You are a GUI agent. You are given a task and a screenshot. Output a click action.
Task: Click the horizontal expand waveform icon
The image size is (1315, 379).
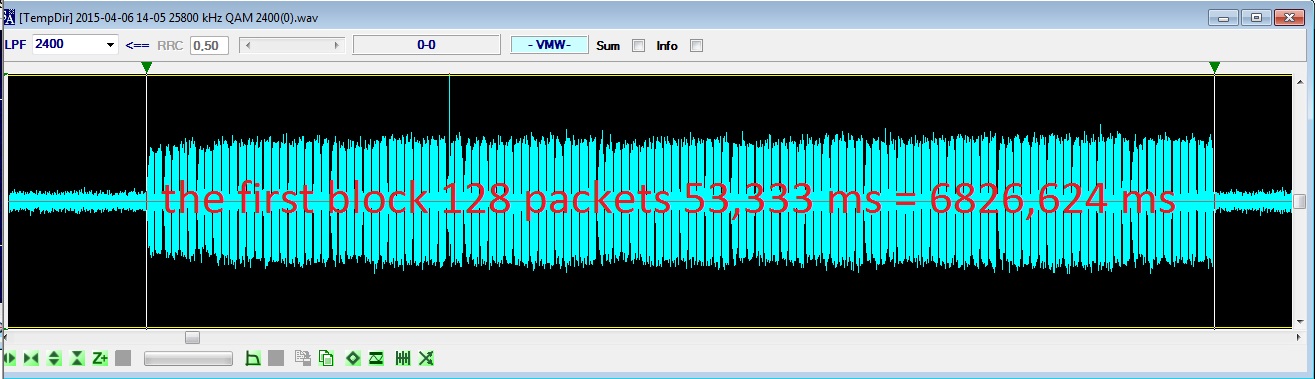tap(10, 358)
